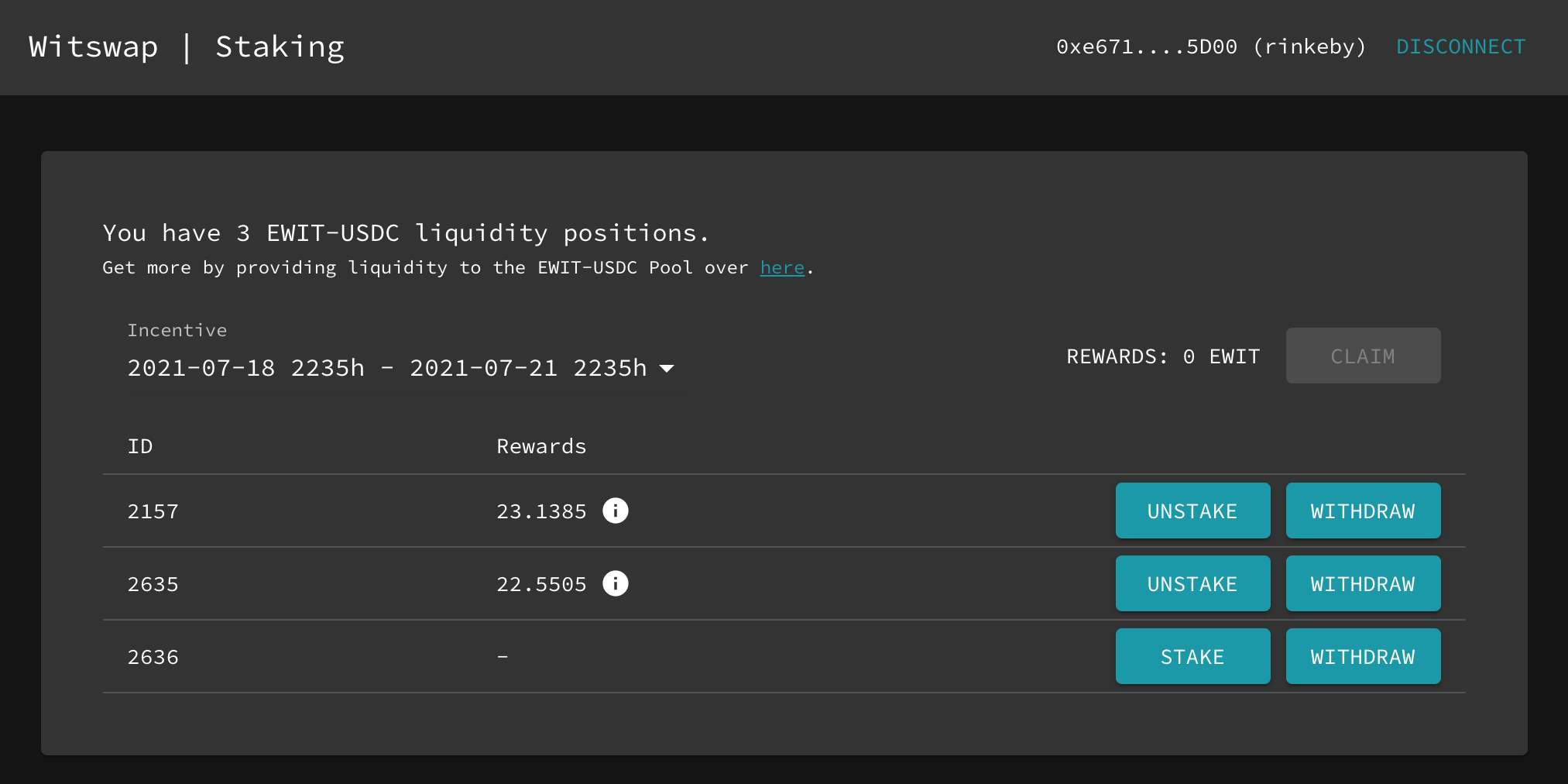Image resolution: width=1568 pixels, height=784 pixels.
Task: Select position ID 2157 cell
Action: click(x=153, y=511)
